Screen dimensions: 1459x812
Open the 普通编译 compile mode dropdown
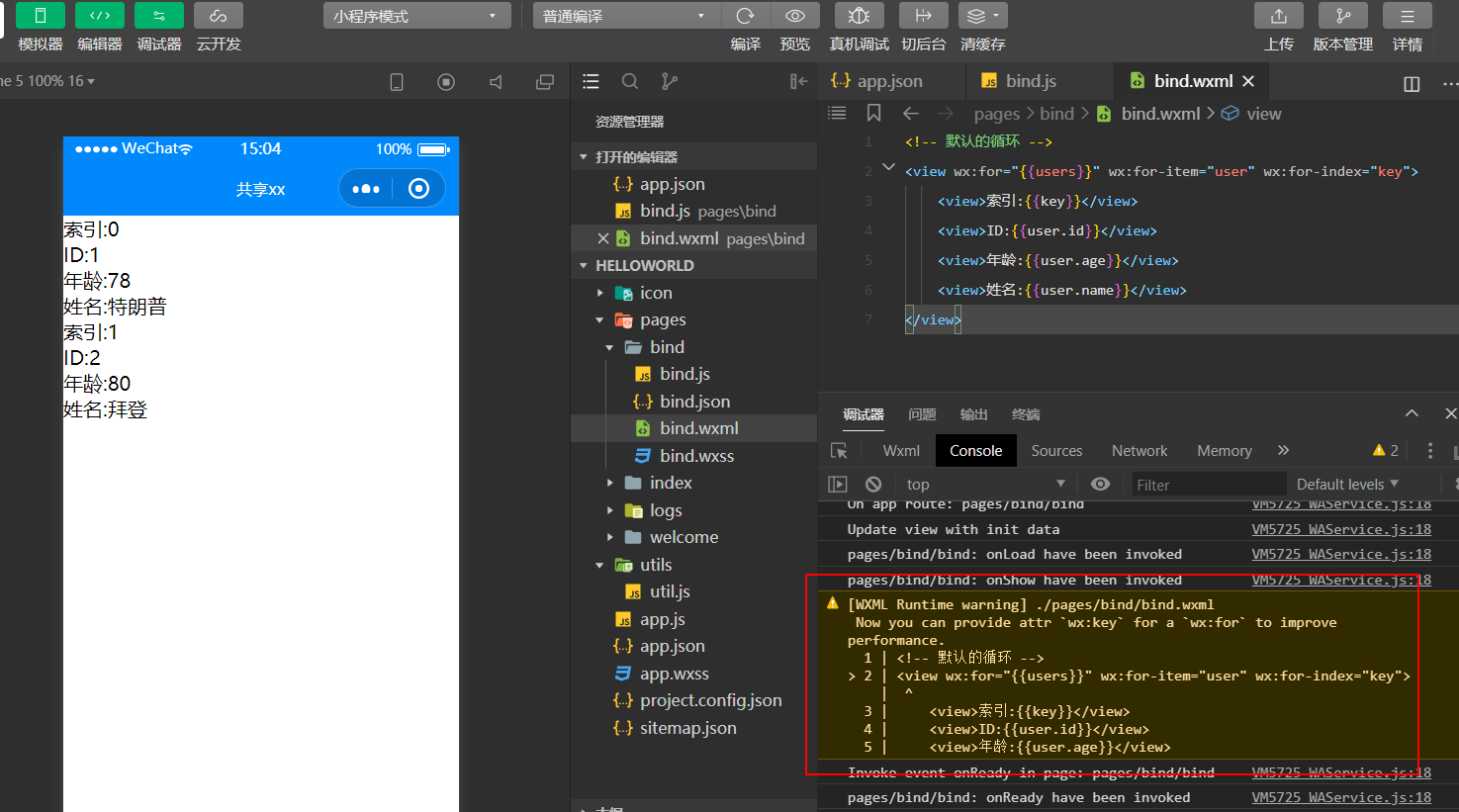[x=625, y=16]
